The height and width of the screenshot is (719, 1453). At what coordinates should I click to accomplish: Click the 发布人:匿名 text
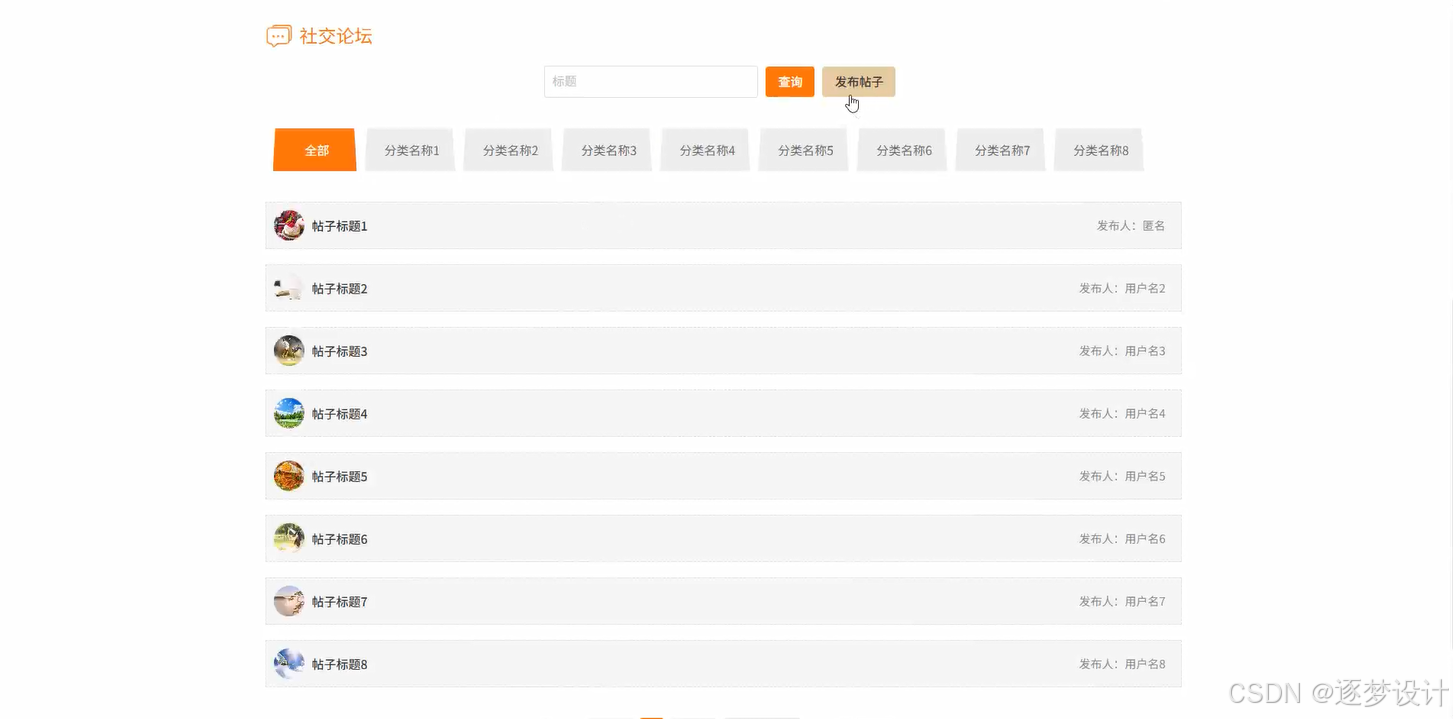1131,226
